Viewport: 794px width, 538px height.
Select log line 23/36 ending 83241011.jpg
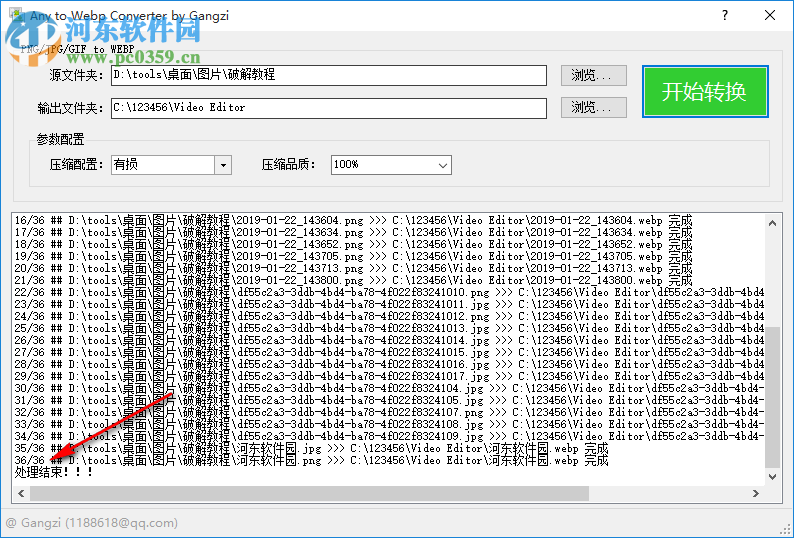tap(389, 304)
